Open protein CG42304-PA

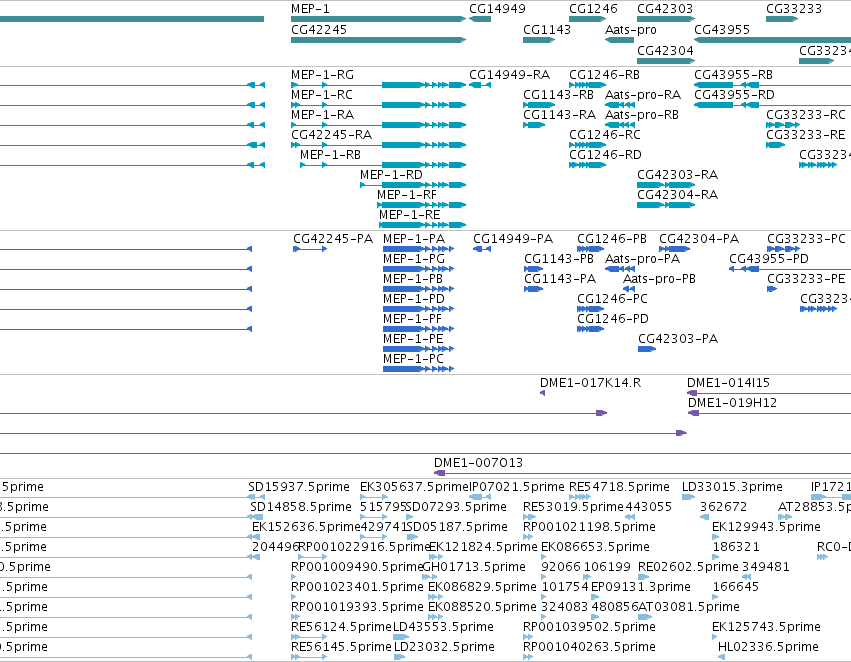(699, 239)
